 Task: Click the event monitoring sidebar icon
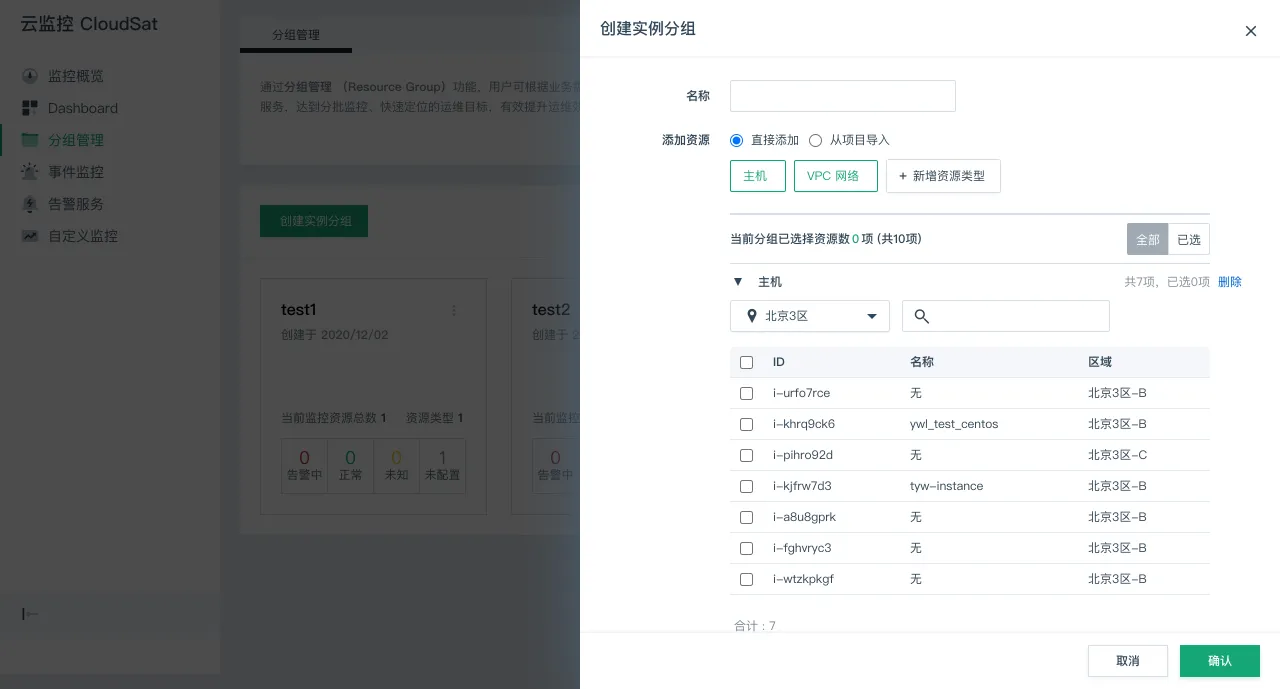click(x=30, y=172)
